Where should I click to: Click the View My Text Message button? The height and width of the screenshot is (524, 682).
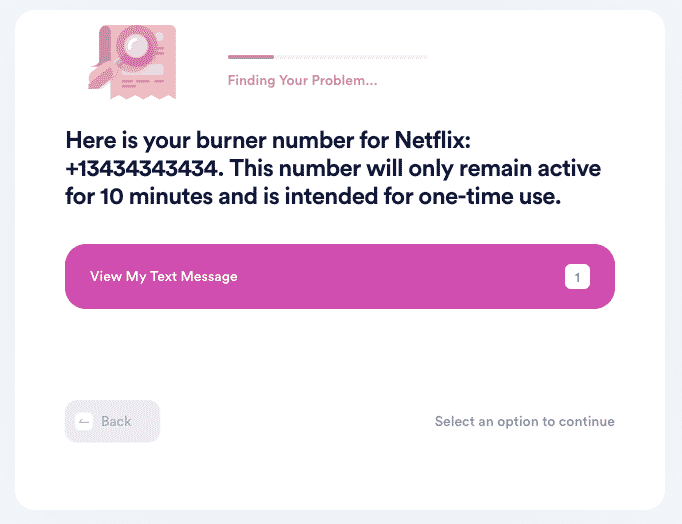pyautogui.click(x=340, y=277)
